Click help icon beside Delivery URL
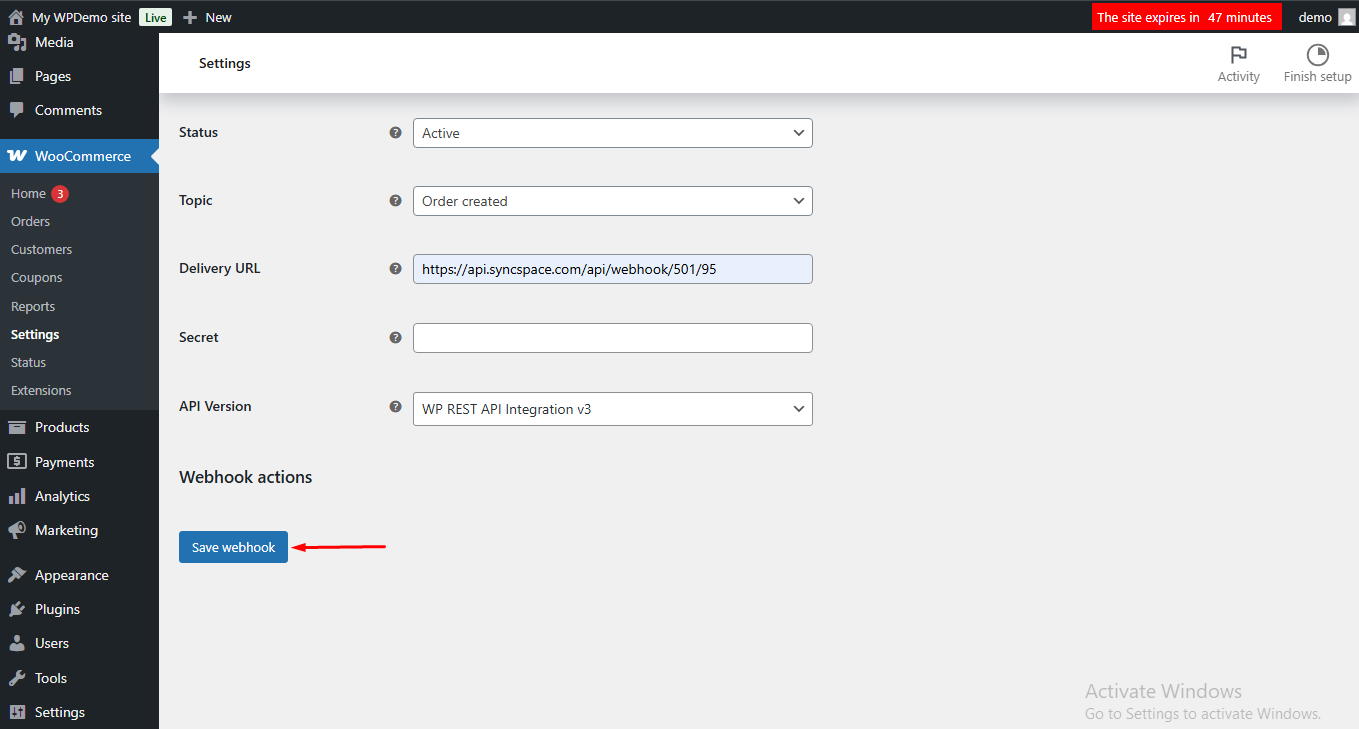Image resolution: width=1359 pixels, height=729 pixels. point(395,269)
